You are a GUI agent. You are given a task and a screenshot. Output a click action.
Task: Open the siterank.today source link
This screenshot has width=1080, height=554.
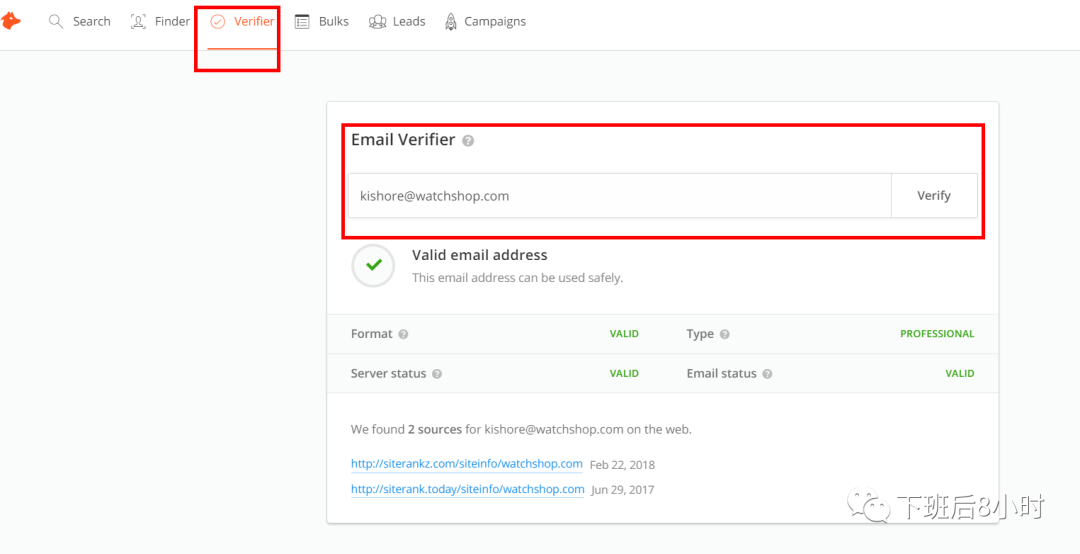coord(467,489)
